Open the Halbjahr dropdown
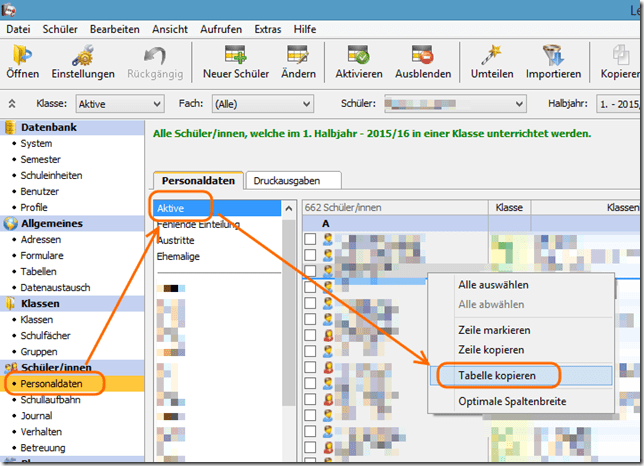Image resolution: width=644 pixels, height=466 pixels. pyautogui.click(x=620, y=103)
